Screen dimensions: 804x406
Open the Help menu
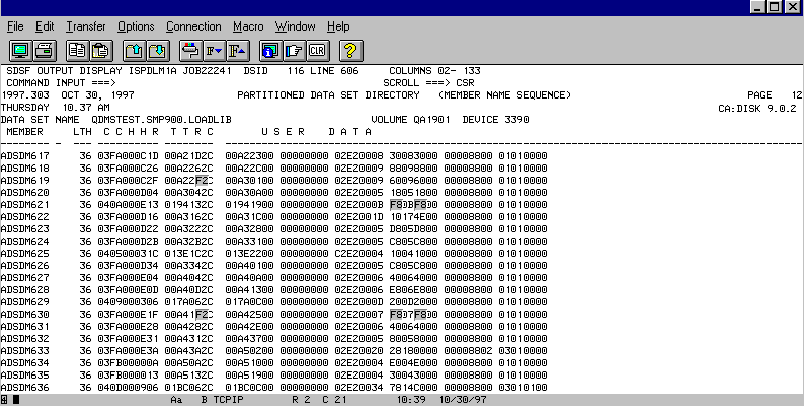pos(338,27)
